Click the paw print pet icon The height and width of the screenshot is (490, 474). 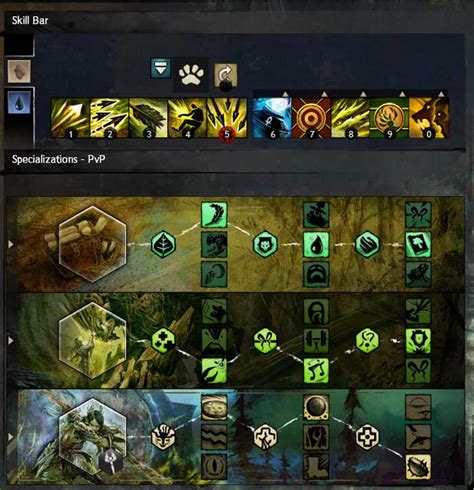pos(191,75)
